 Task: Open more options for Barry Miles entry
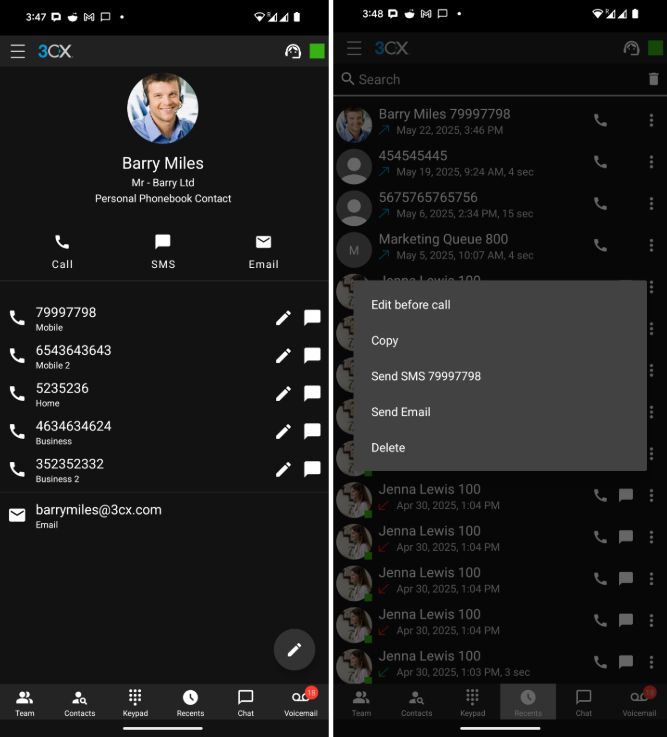651,121
